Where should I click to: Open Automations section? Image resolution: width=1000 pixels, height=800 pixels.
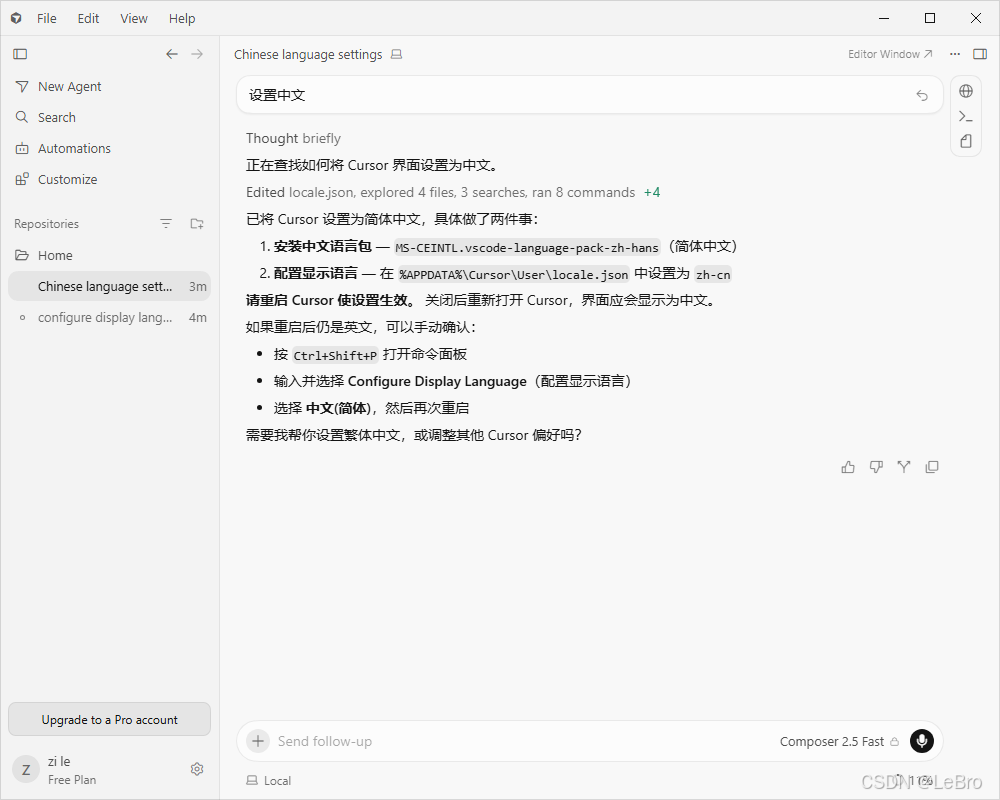(x=109, y=149)
